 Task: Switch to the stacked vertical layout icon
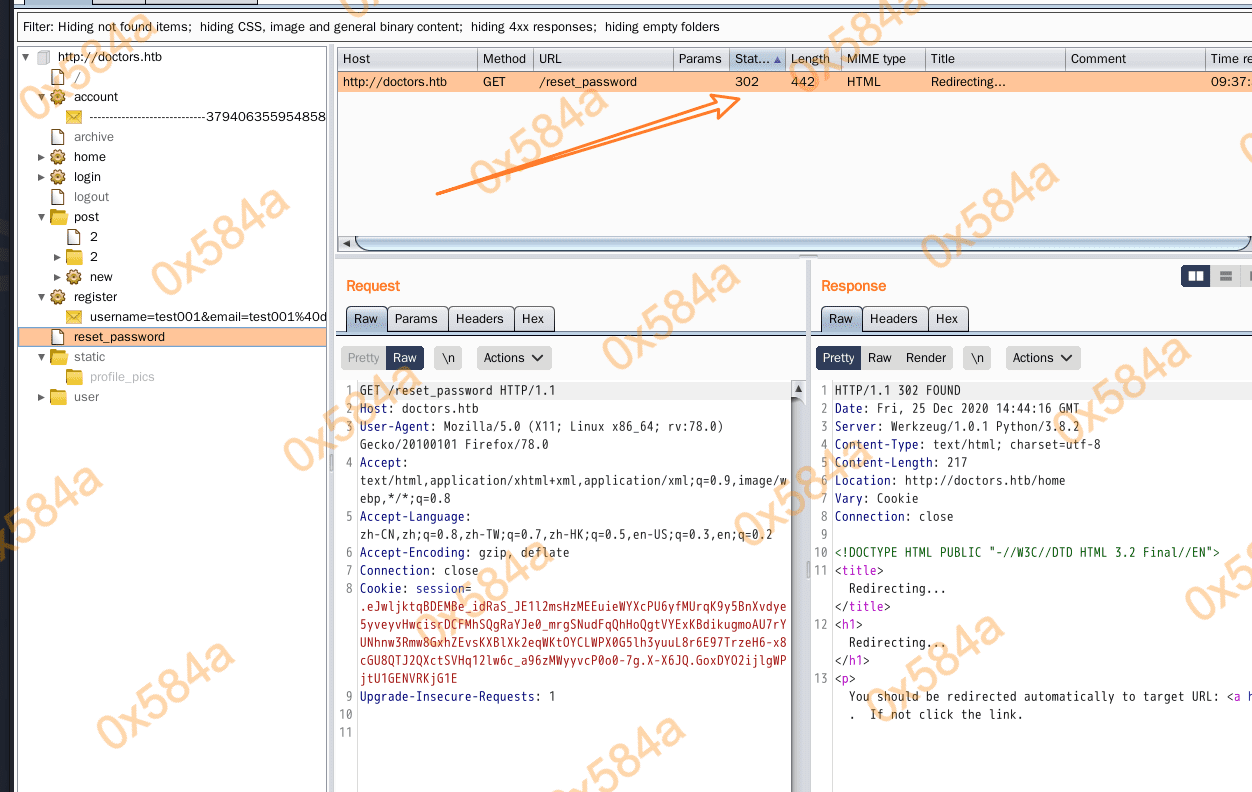click(x=1224, y=276)
